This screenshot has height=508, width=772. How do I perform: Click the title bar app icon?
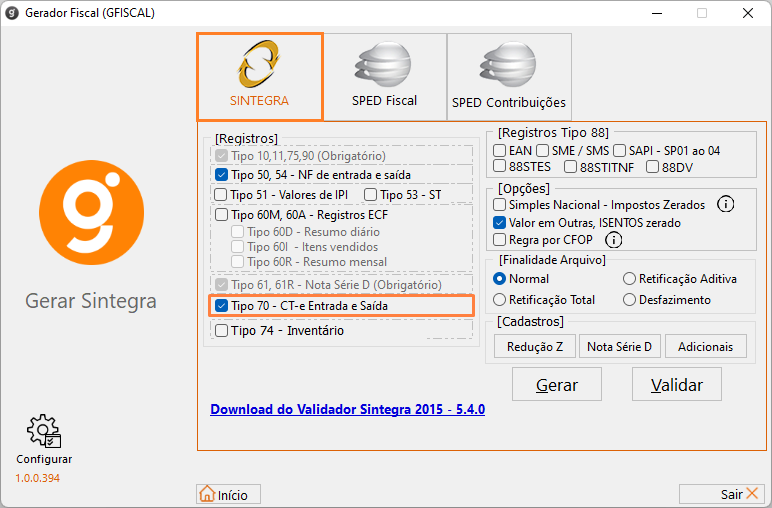tap(12, 13)
